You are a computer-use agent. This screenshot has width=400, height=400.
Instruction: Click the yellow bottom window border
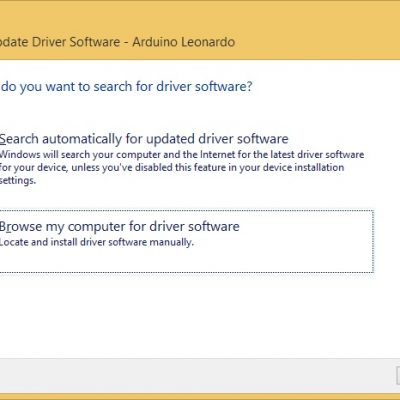click(200, 397)
